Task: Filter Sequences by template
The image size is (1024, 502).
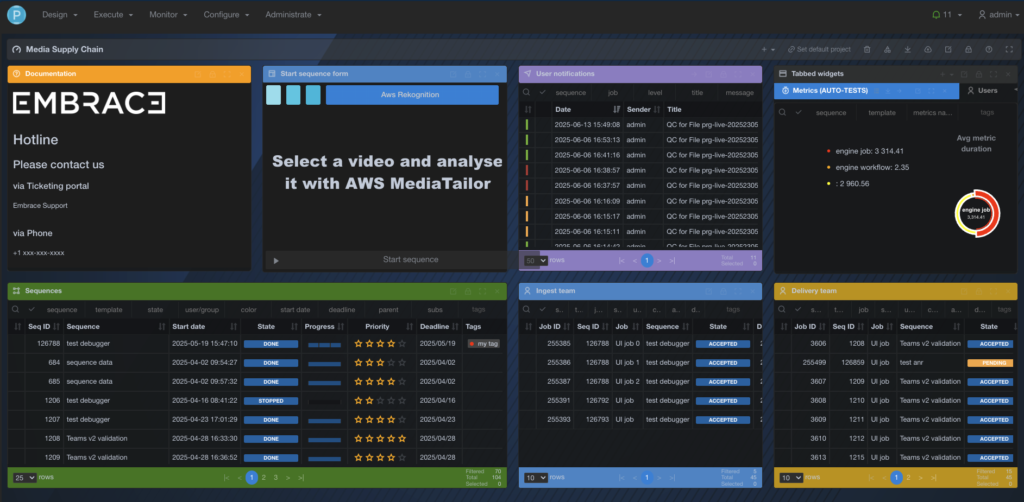Action: coord(108,309)
